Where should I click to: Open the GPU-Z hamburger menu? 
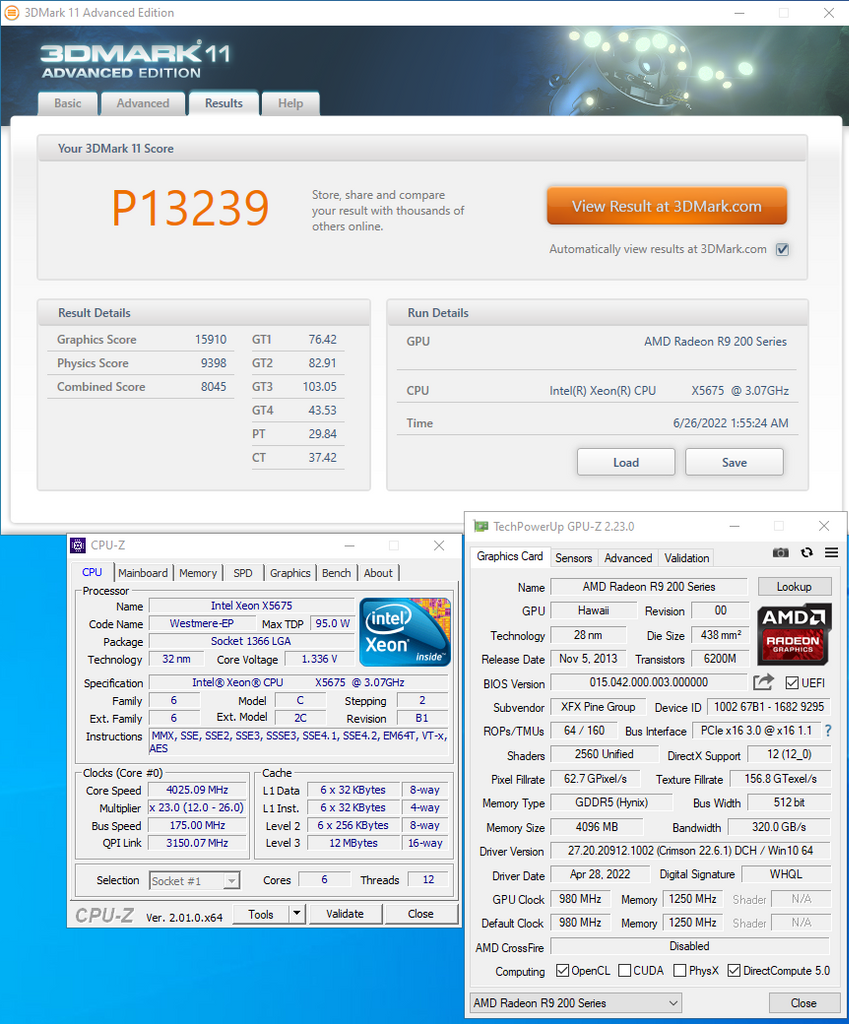tap(831, 553)
